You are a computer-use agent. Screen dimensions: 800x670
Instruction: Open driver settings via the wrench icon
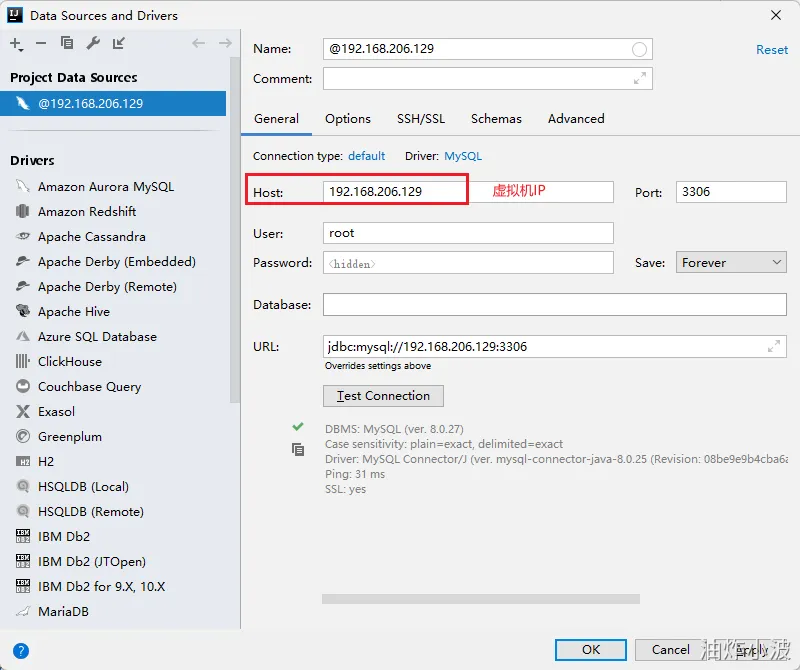93,43
